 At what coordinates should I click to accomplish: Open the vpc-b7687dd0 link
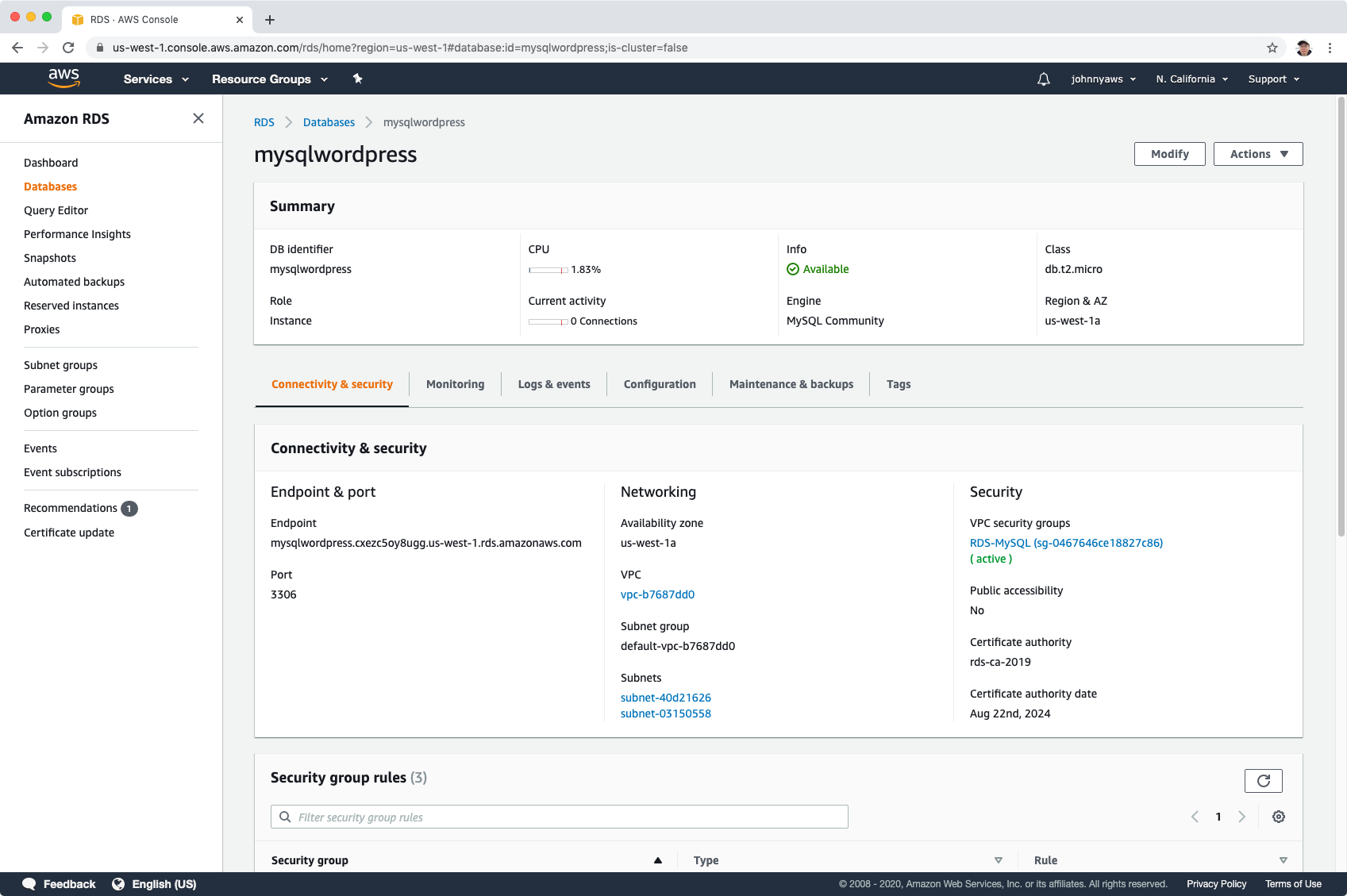coord(657,594)
